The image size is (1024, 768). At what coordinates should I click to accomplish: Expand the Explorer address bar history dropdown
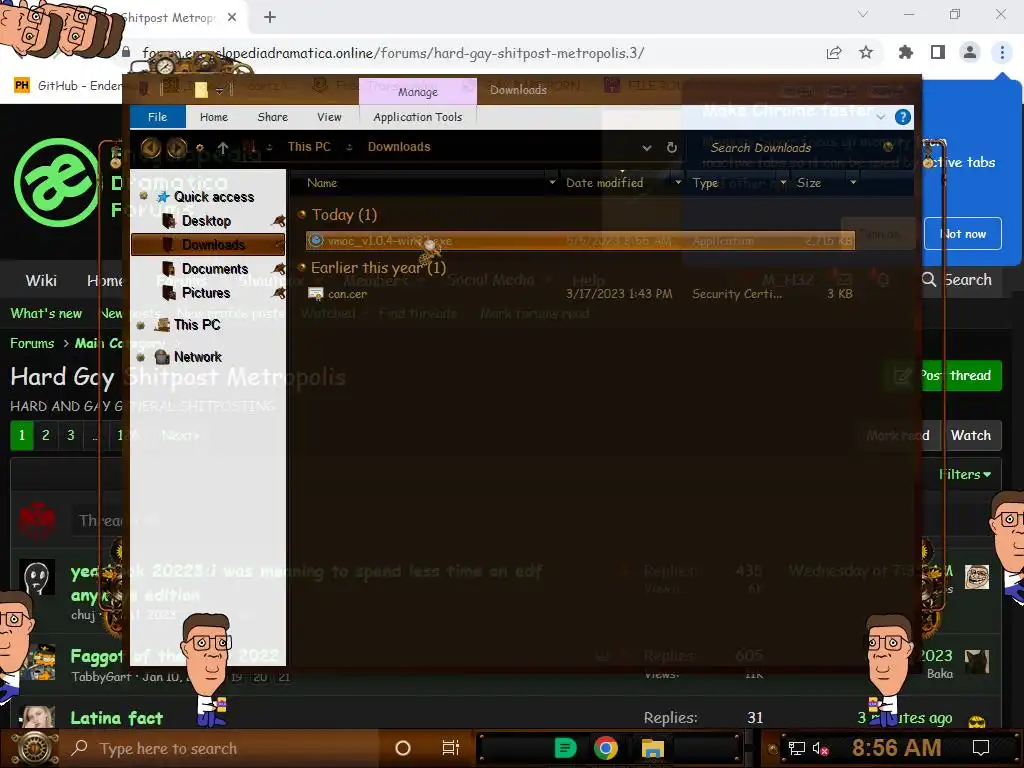point(647,148)
